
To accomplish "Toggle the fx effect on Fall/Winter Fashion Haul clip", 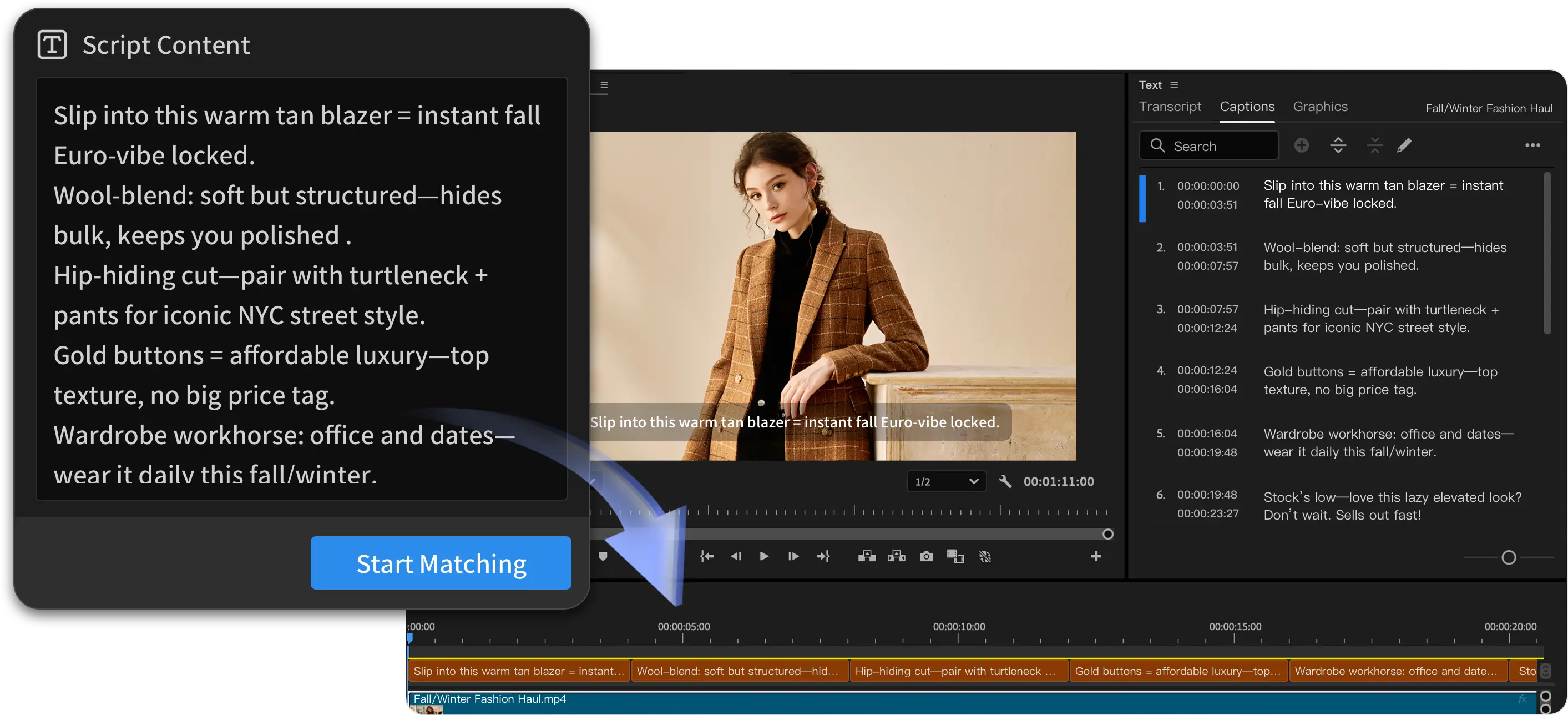I will (x=1522, y=698).
